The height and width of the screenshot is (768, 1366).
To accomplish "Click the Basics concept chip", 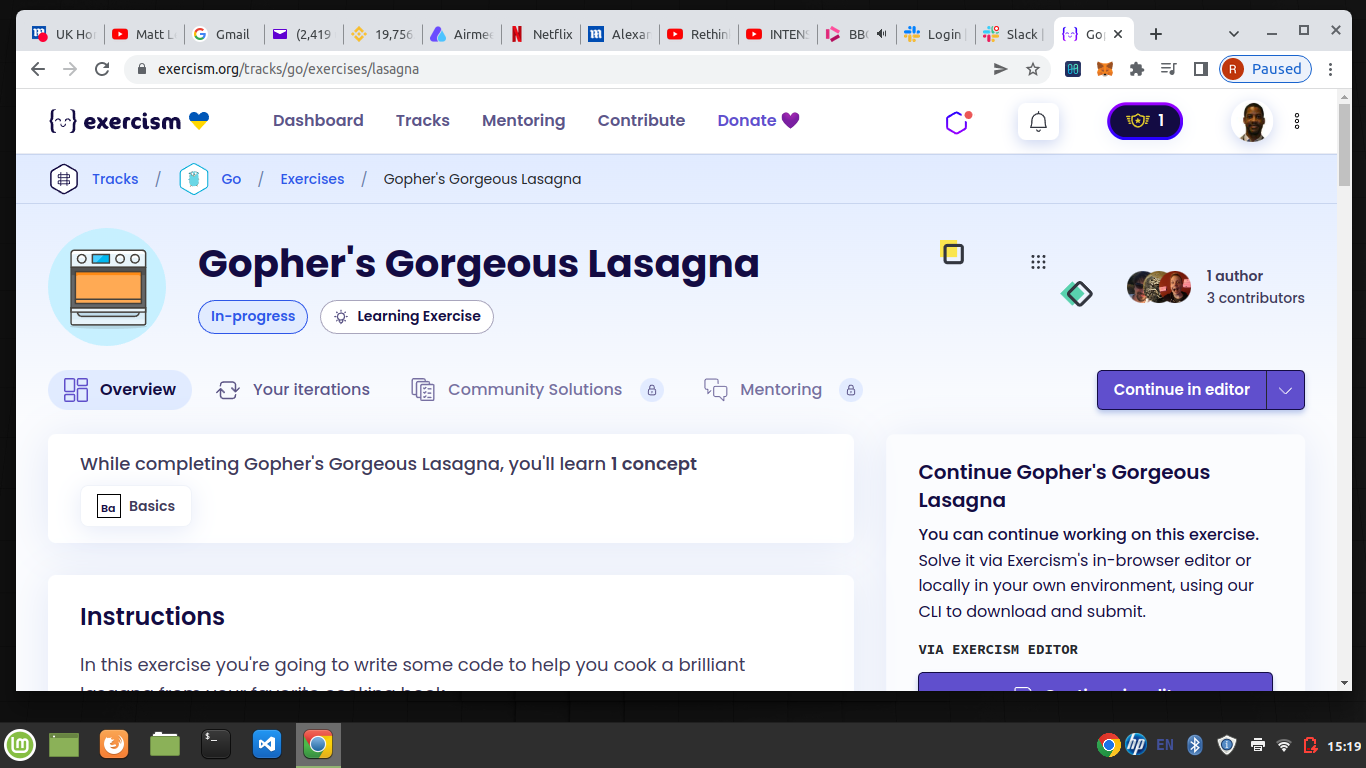I will pos(136,506).
